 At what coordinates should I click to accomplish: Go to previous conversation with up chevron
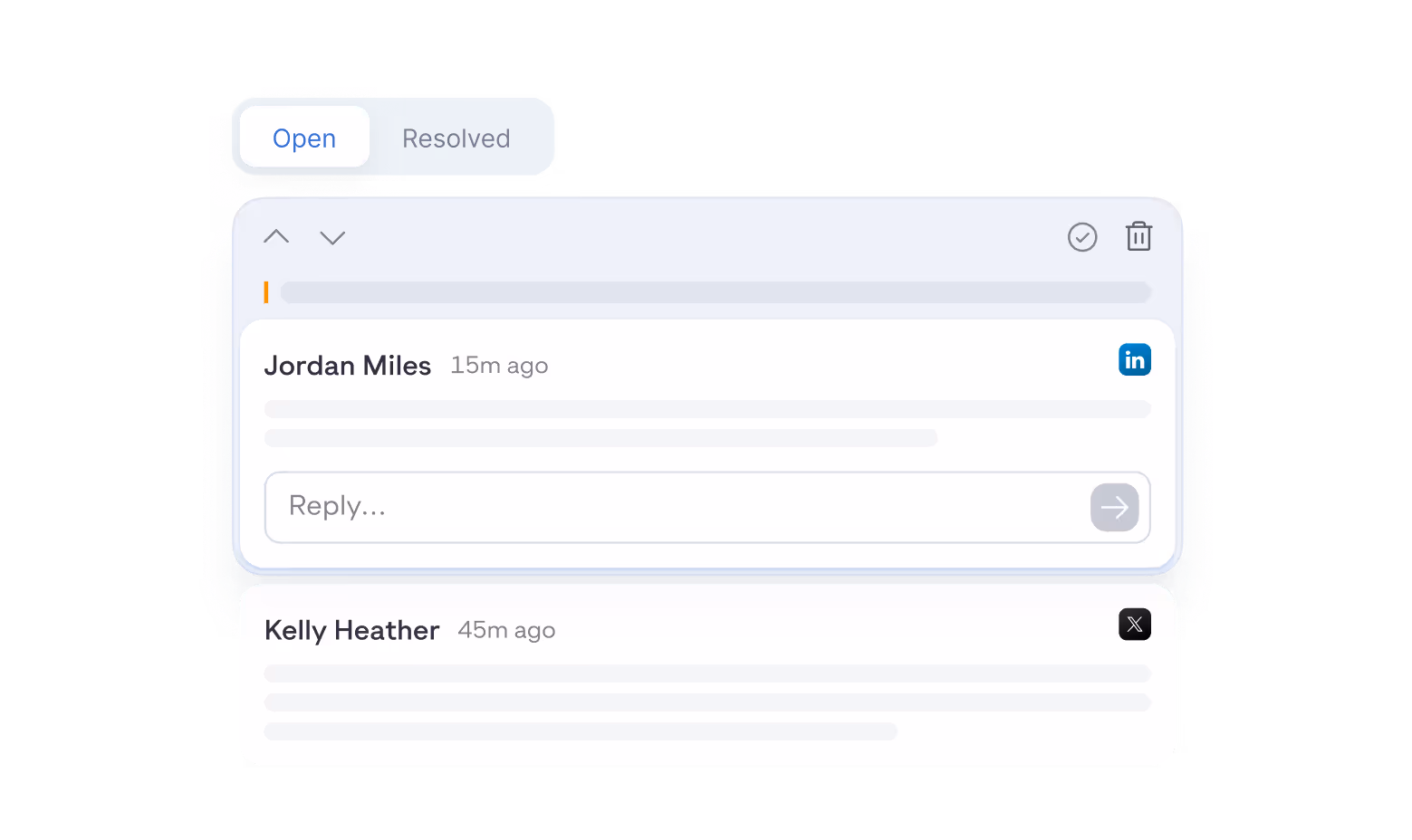[x=276, y=237]
